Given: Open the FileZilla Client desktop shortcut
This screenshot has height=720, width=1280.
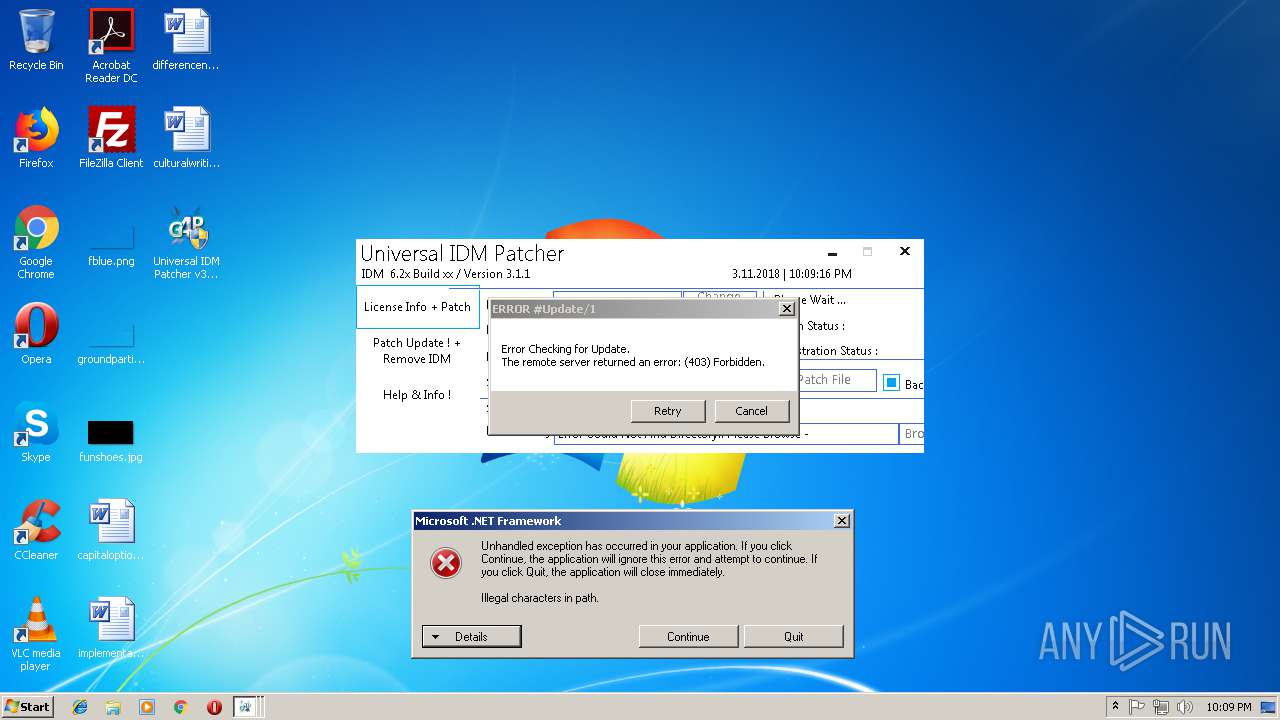Looking at the screenshot, I should (111, 138).
